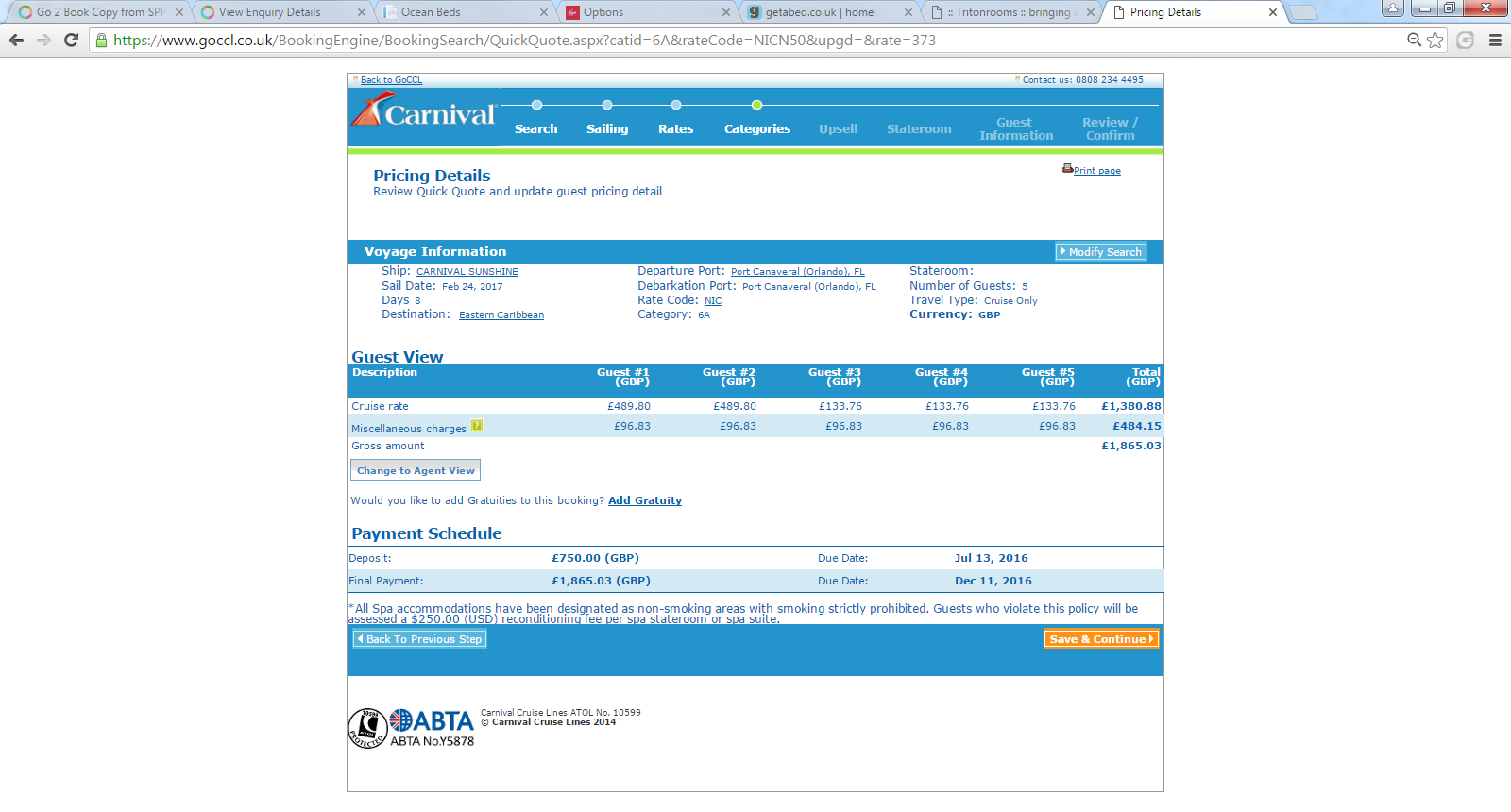
Task: Click Back To Previous Step button
Action: click(420, 639)
